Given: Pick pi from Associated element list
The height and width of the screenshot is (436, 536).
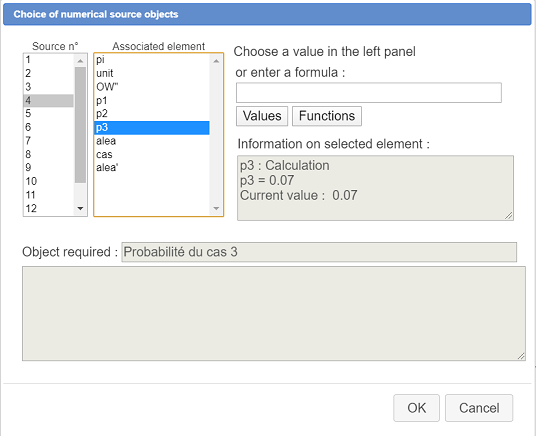Looking at the screenshot, I should click(x=152, y=60).
